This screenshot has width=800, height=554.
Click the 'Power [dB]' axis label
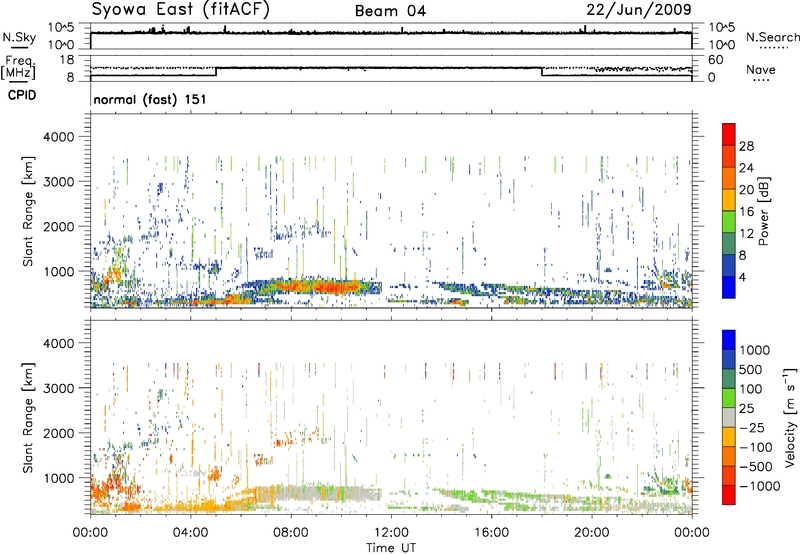(x=763, y=211)
